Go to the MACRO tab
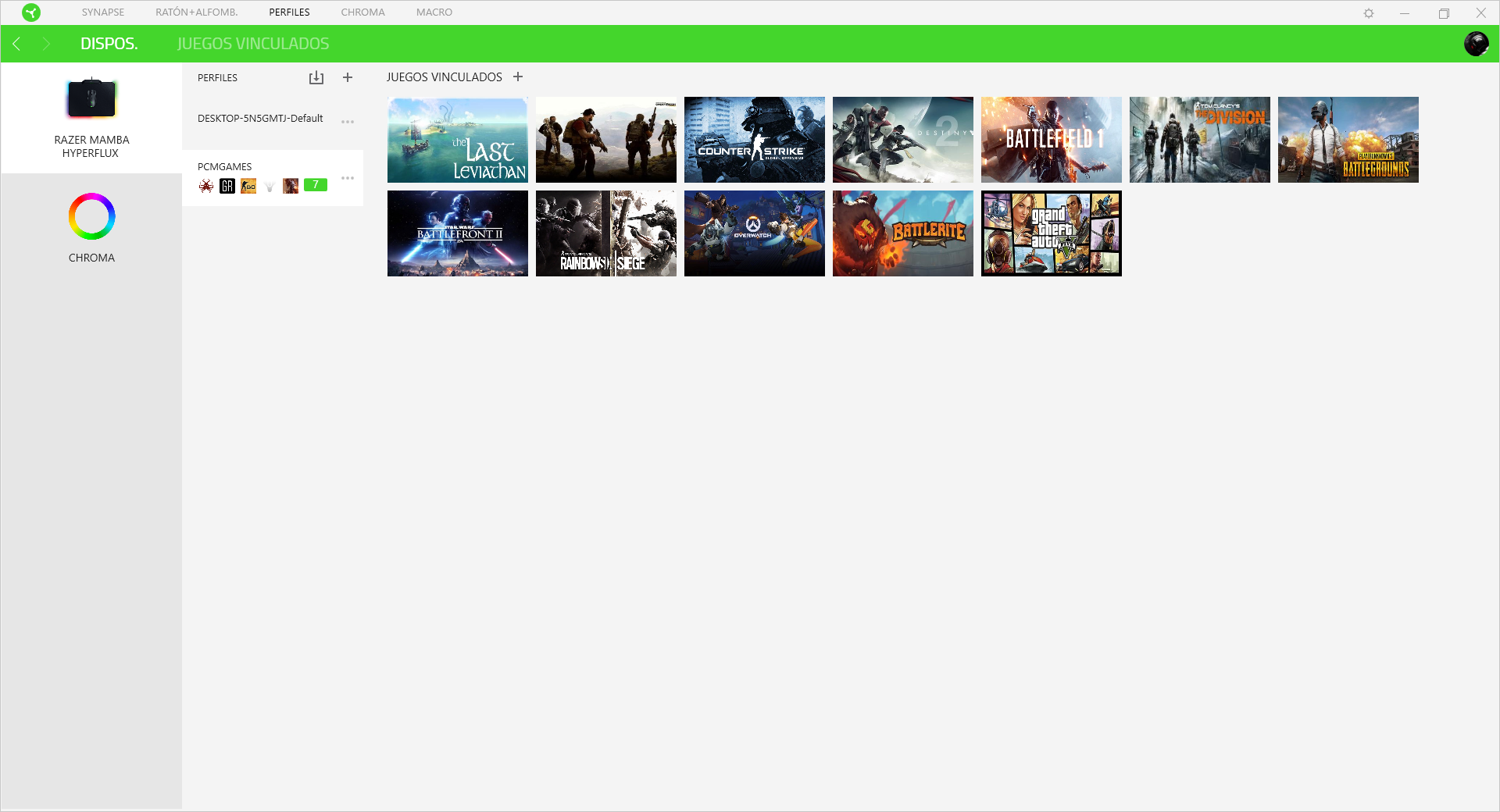The image size is (1500, 812). tap(434, 12)
